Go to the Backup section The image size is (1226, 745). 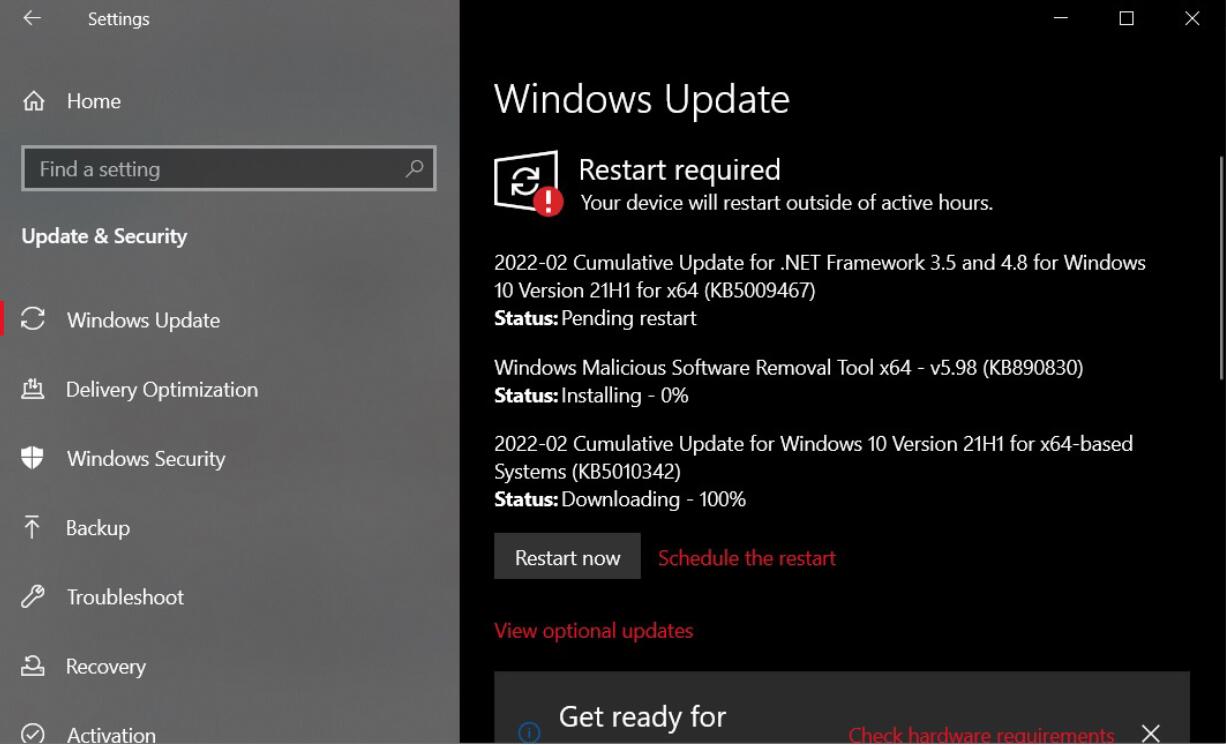point(98,527)
